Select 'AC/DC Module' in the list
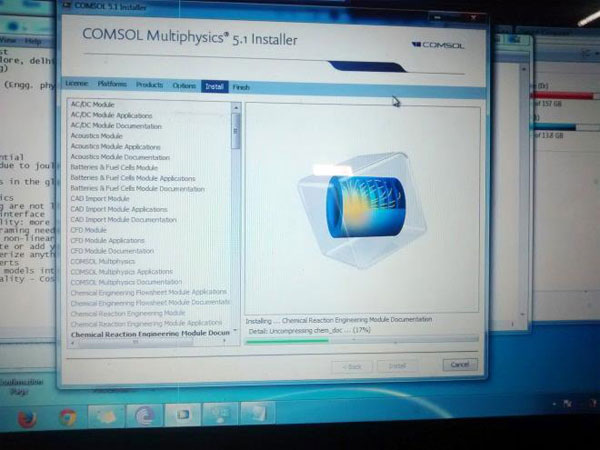 point(93,104)
